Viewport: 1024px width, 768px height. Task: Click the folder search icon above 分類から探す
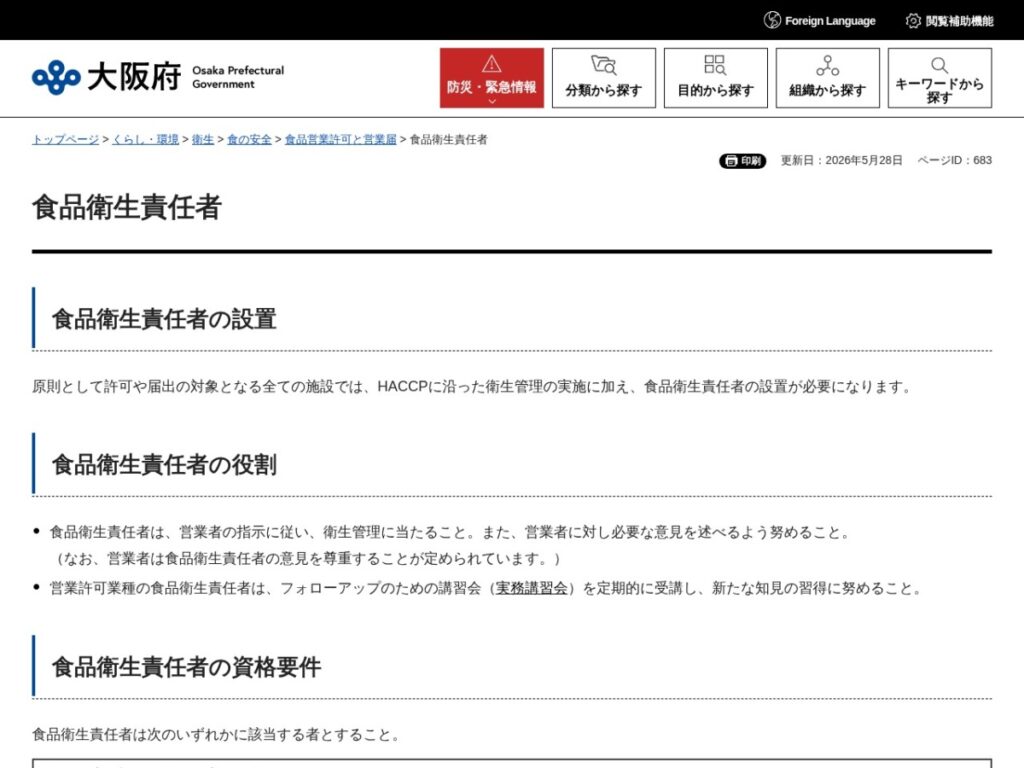tap(603, 65)
